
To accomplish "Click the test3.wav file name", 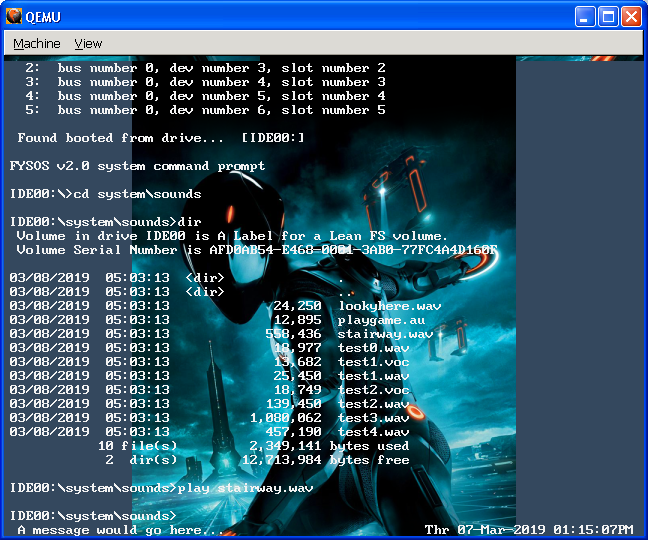I will [x=374, y=418].
